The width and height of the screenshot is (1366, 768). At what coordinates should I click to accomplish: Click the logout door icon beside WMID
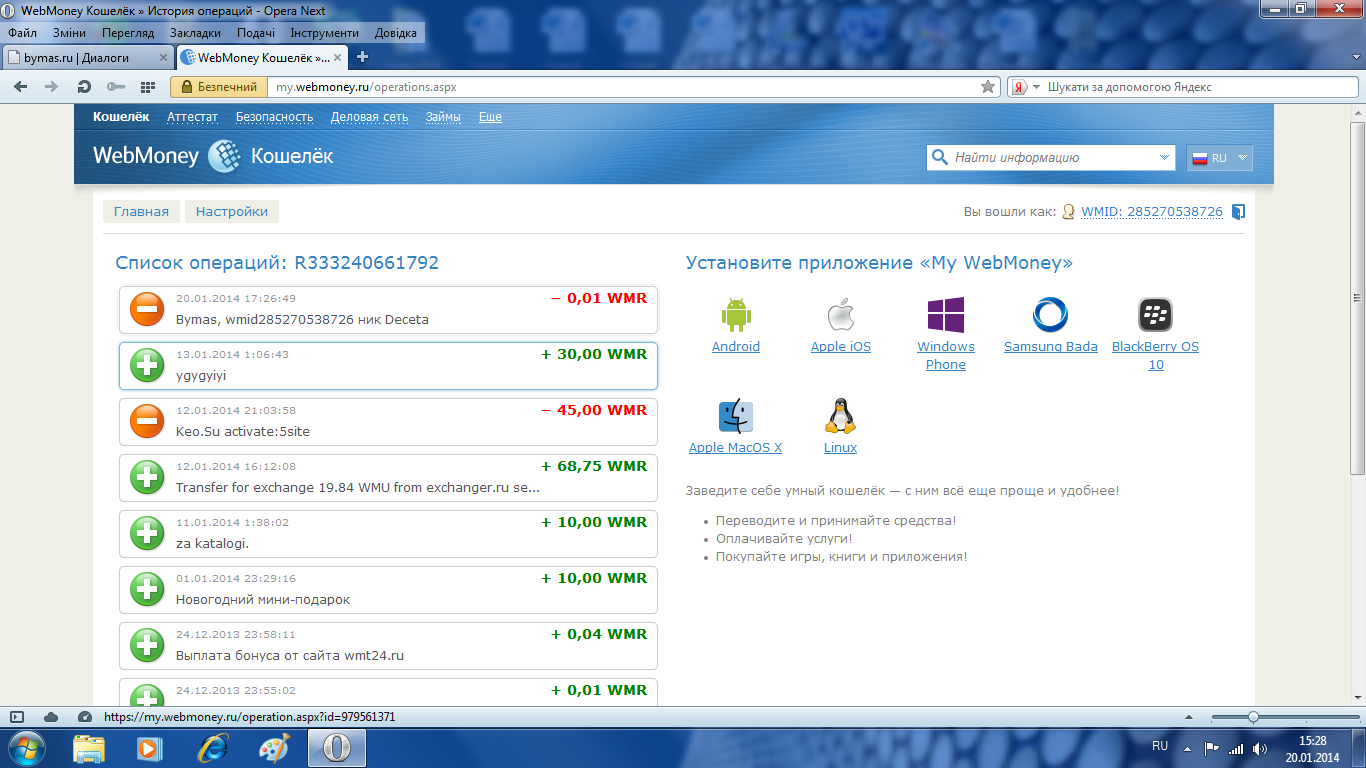coord(1238,212)
